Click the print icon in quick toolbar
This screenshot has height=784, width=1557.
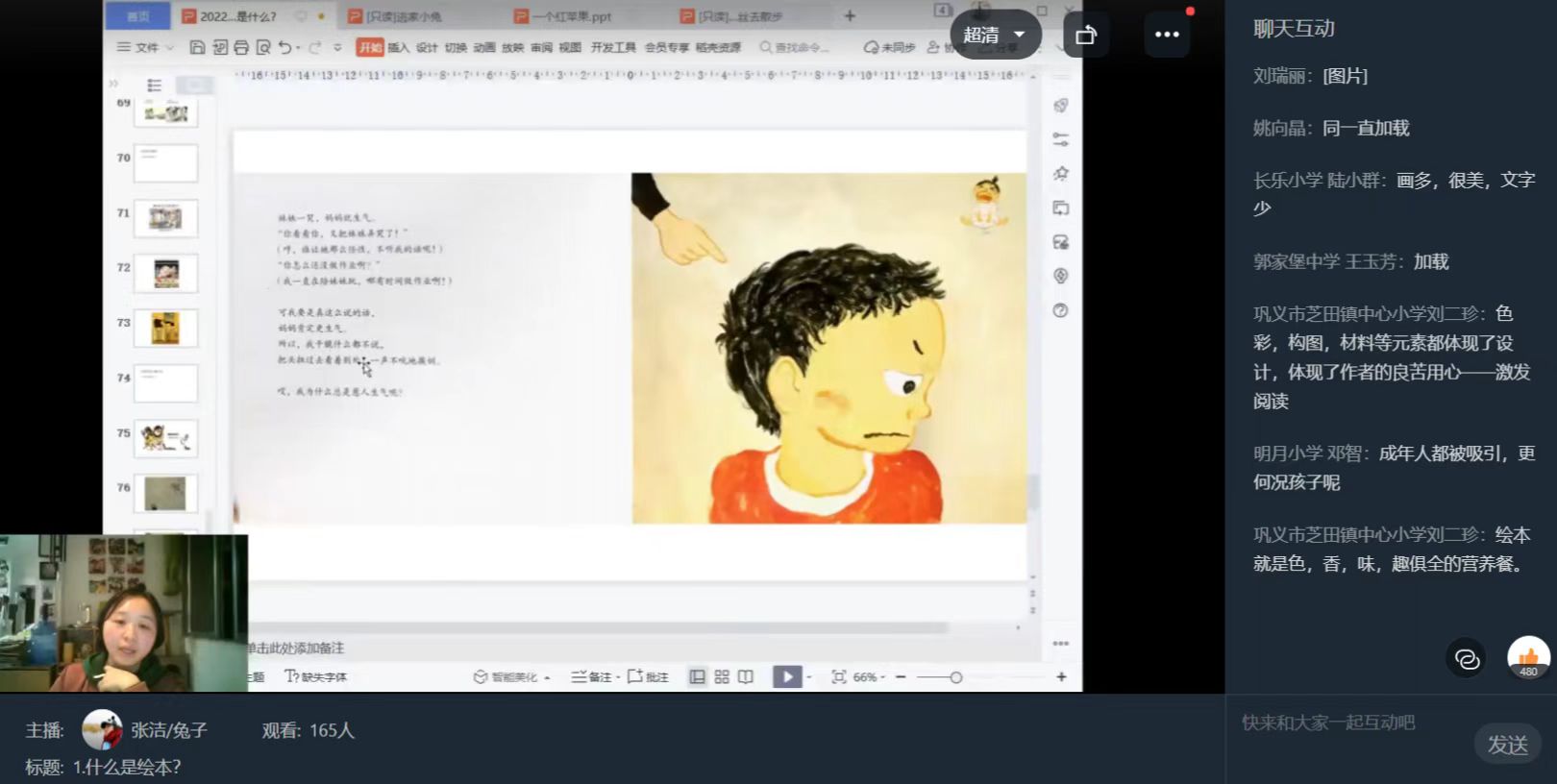pyautogui.click(x=240, y=47)
